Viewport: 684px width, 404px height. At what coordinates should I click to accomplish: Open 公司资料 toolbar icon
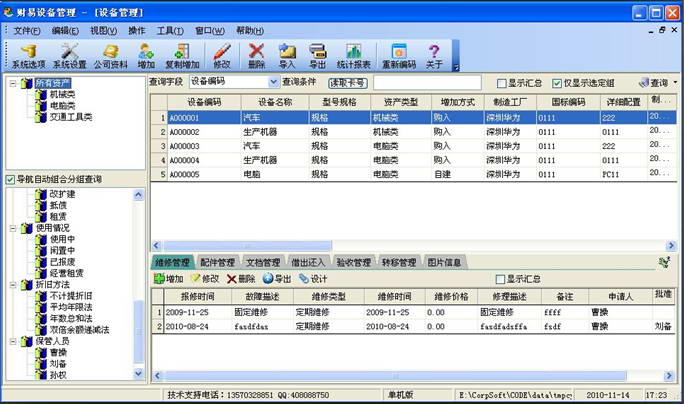111,56
